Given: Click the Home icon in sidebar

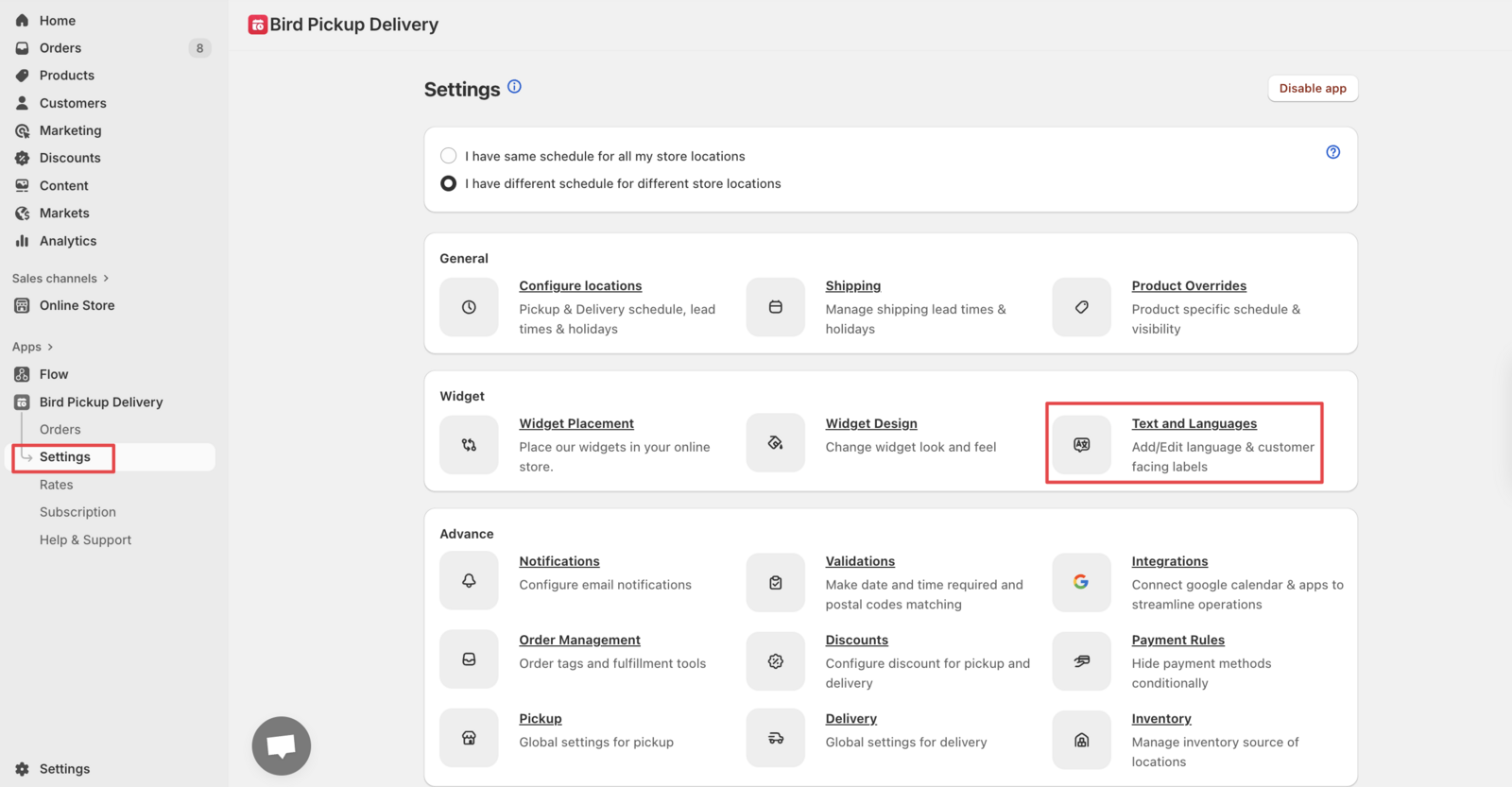Looking at the screenshot, I should point(22,20).
